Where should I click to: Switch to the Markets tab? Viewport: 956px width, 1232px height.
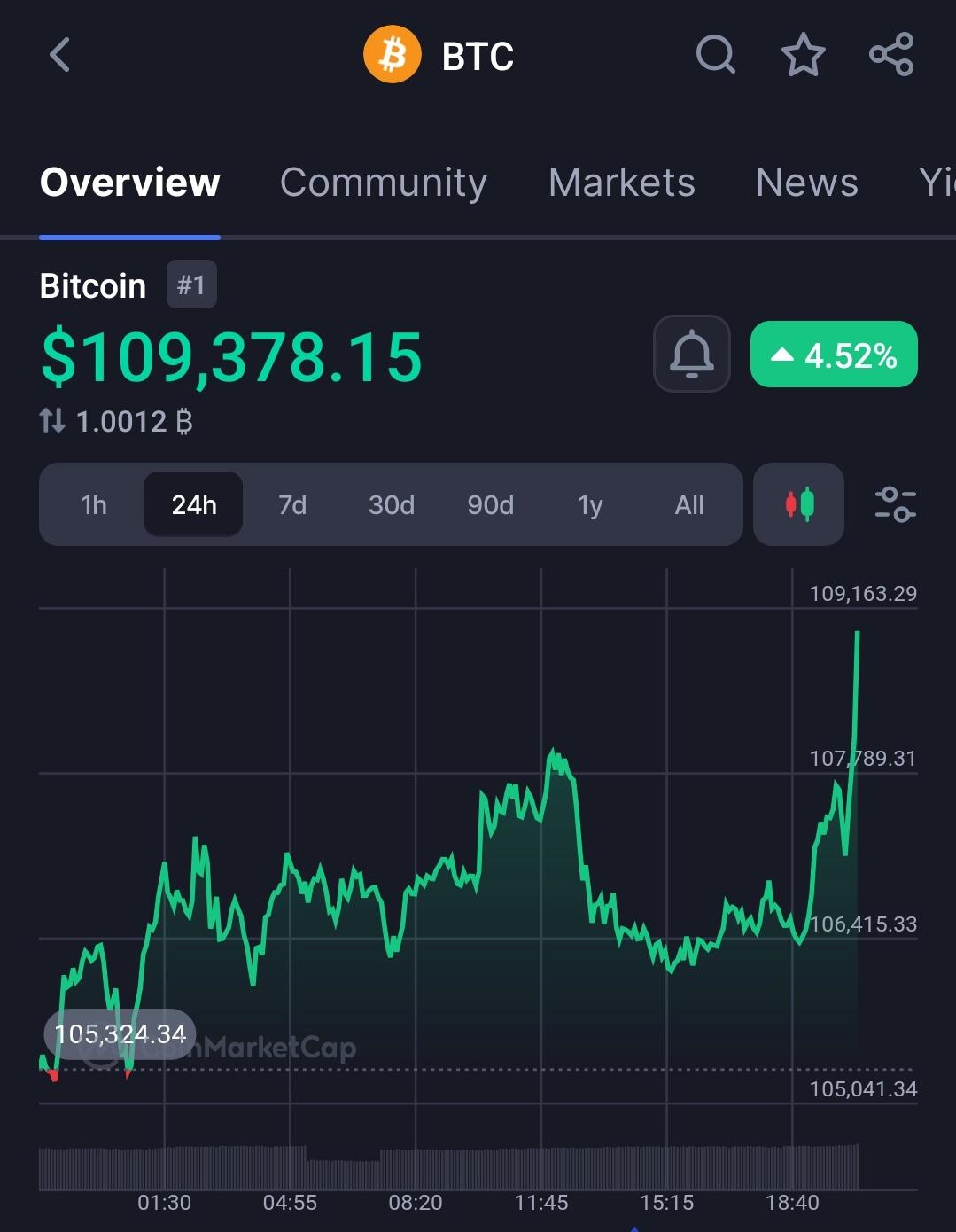pyautogui.click(x=622, y=183)
